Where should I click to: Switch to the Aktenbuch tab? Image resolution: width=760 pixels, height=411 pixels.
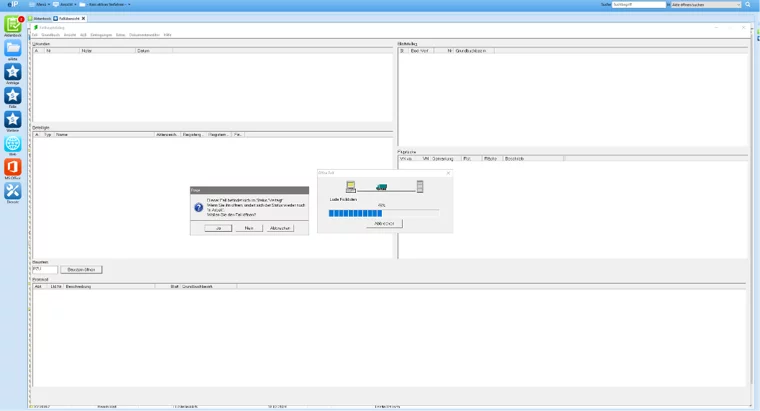(41, 18)
